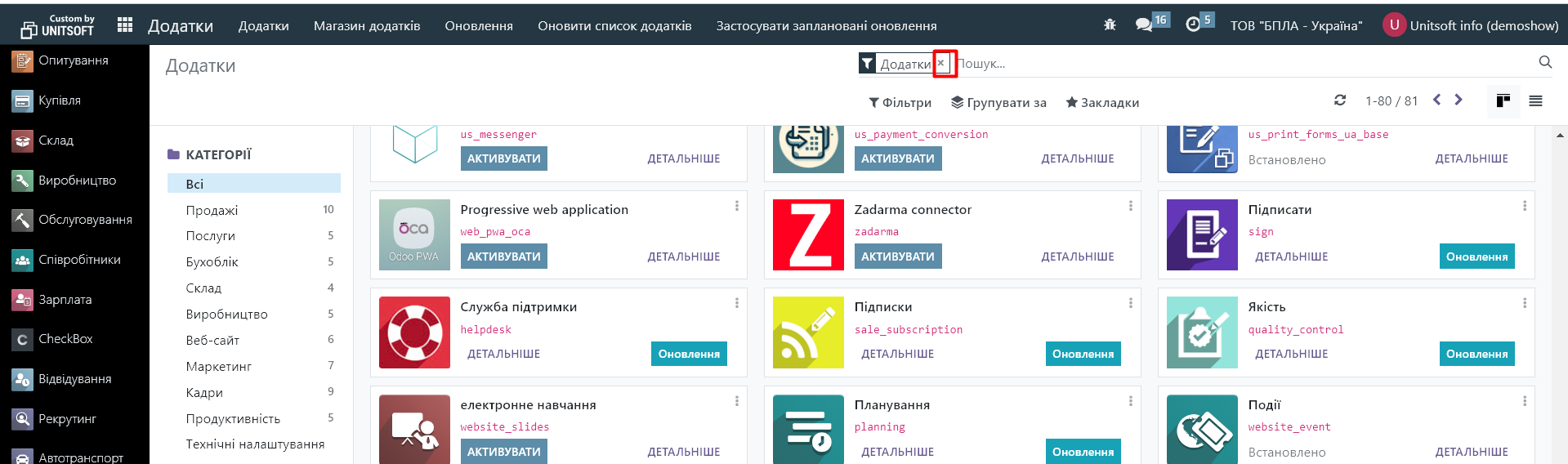Select Бухоблік category in sidebar
This screenshot has width=1568, height=464.
pos(212,262)
